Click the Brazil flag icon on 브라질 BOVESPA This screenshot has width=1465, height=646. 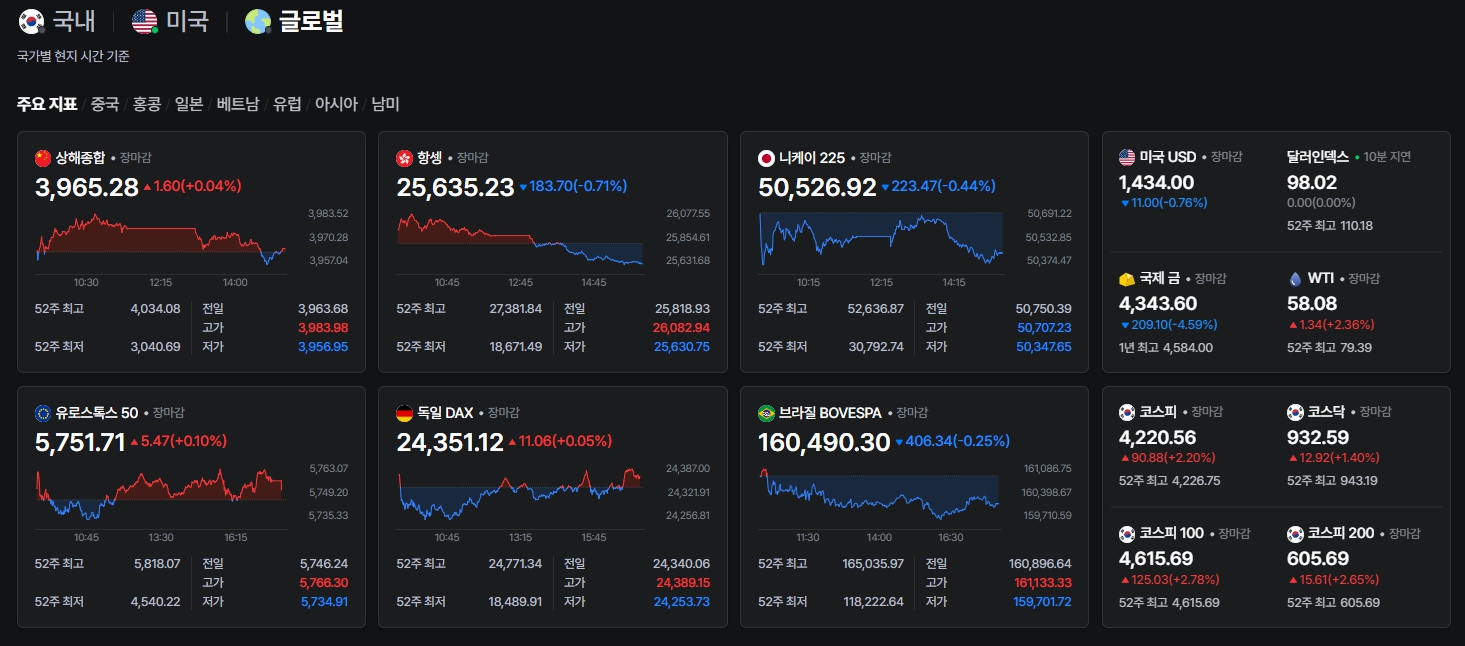coord(766,413)
